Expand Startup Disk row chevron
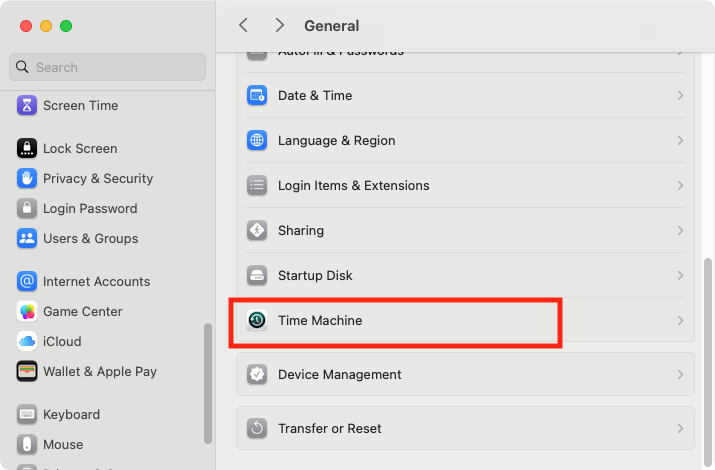 (680, 275)
